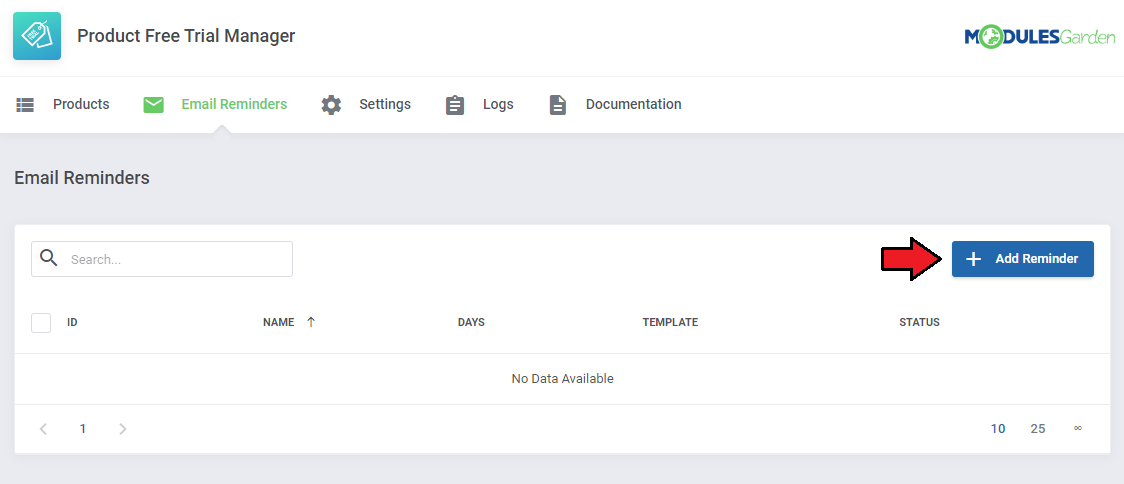The width and height of the screenshot is (1124, 484).
Task: Go to the Logs tab
Action: click(498, 104)
